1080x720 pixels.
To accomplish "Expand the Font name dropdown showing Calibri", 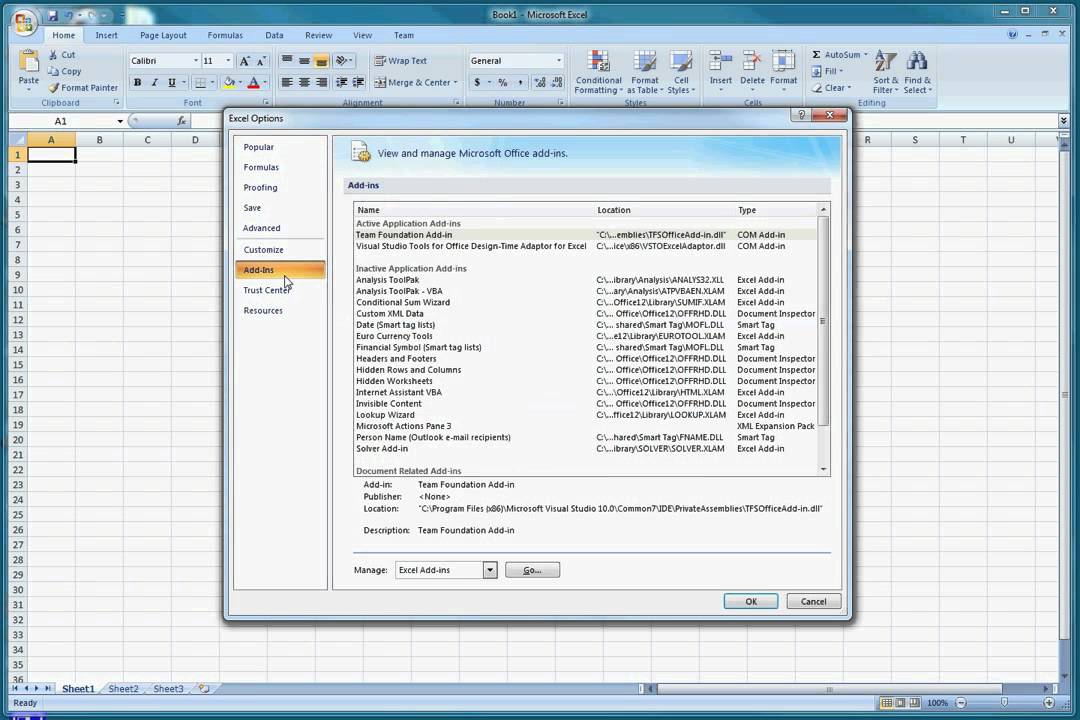I will [x=196, y=61].
